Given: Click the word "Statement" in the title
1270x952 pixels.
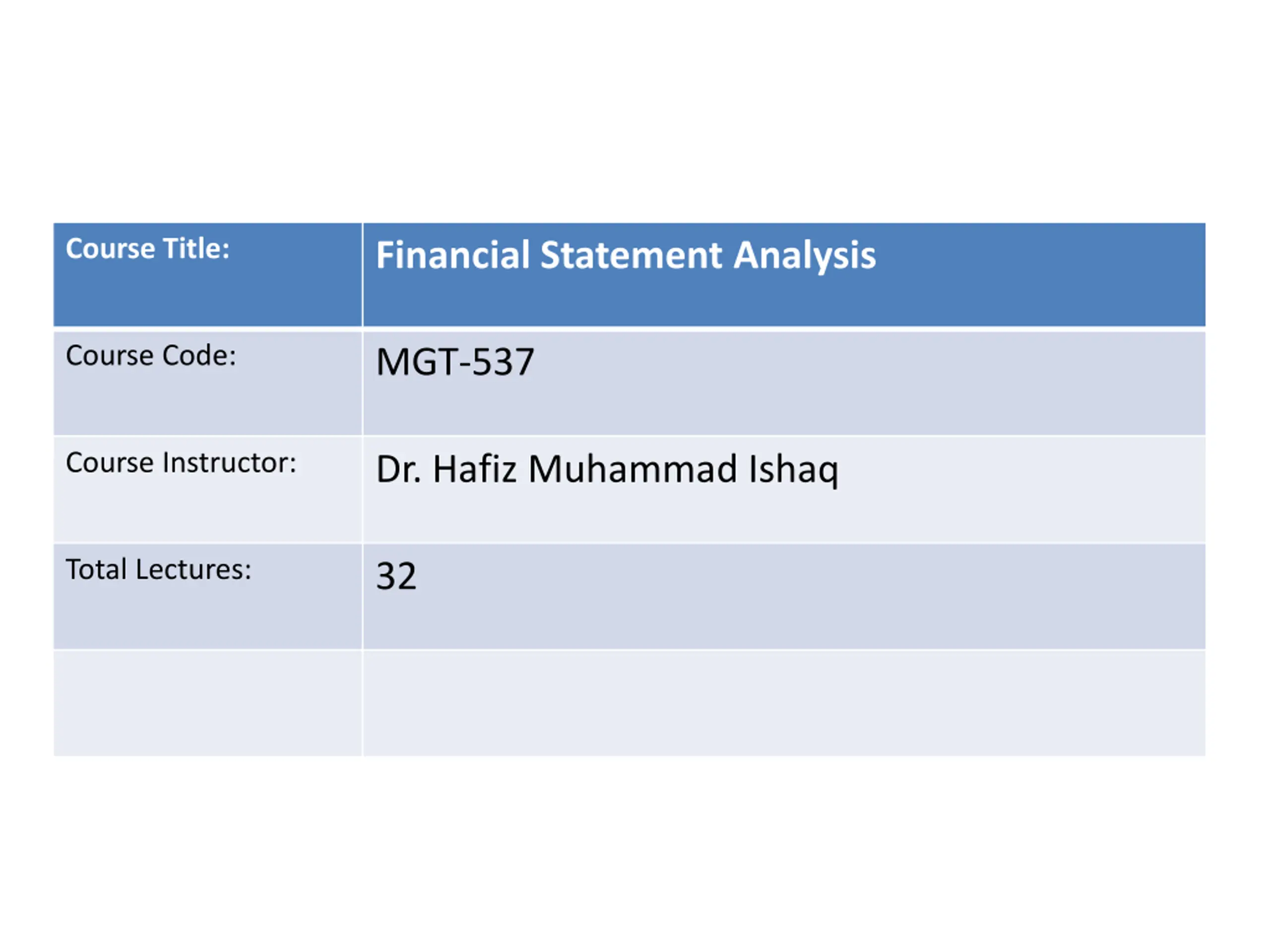Looking at the screenshot, I should [x=631, y=255].
